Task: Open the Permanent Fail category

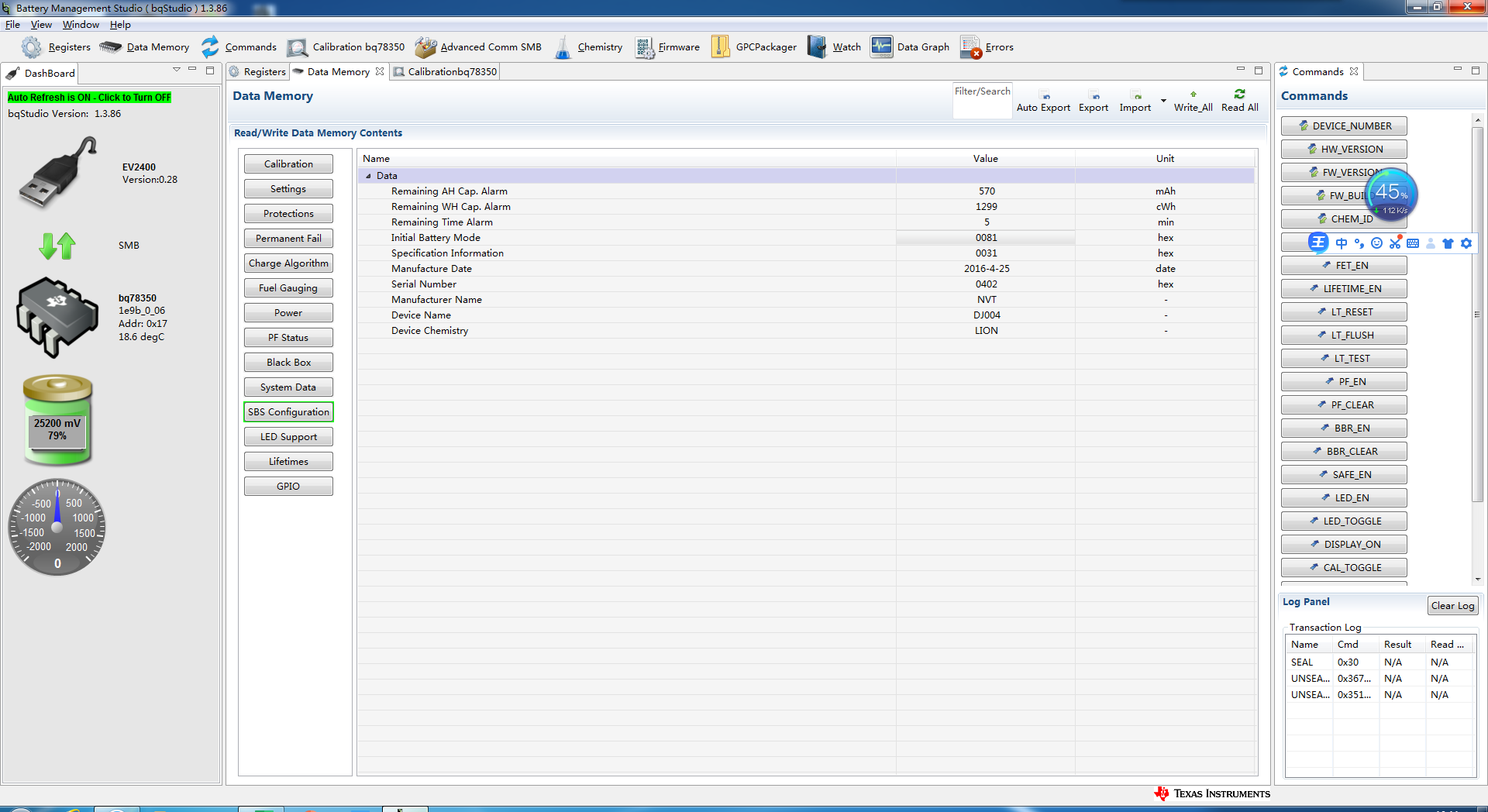Action: coord(288,239)
